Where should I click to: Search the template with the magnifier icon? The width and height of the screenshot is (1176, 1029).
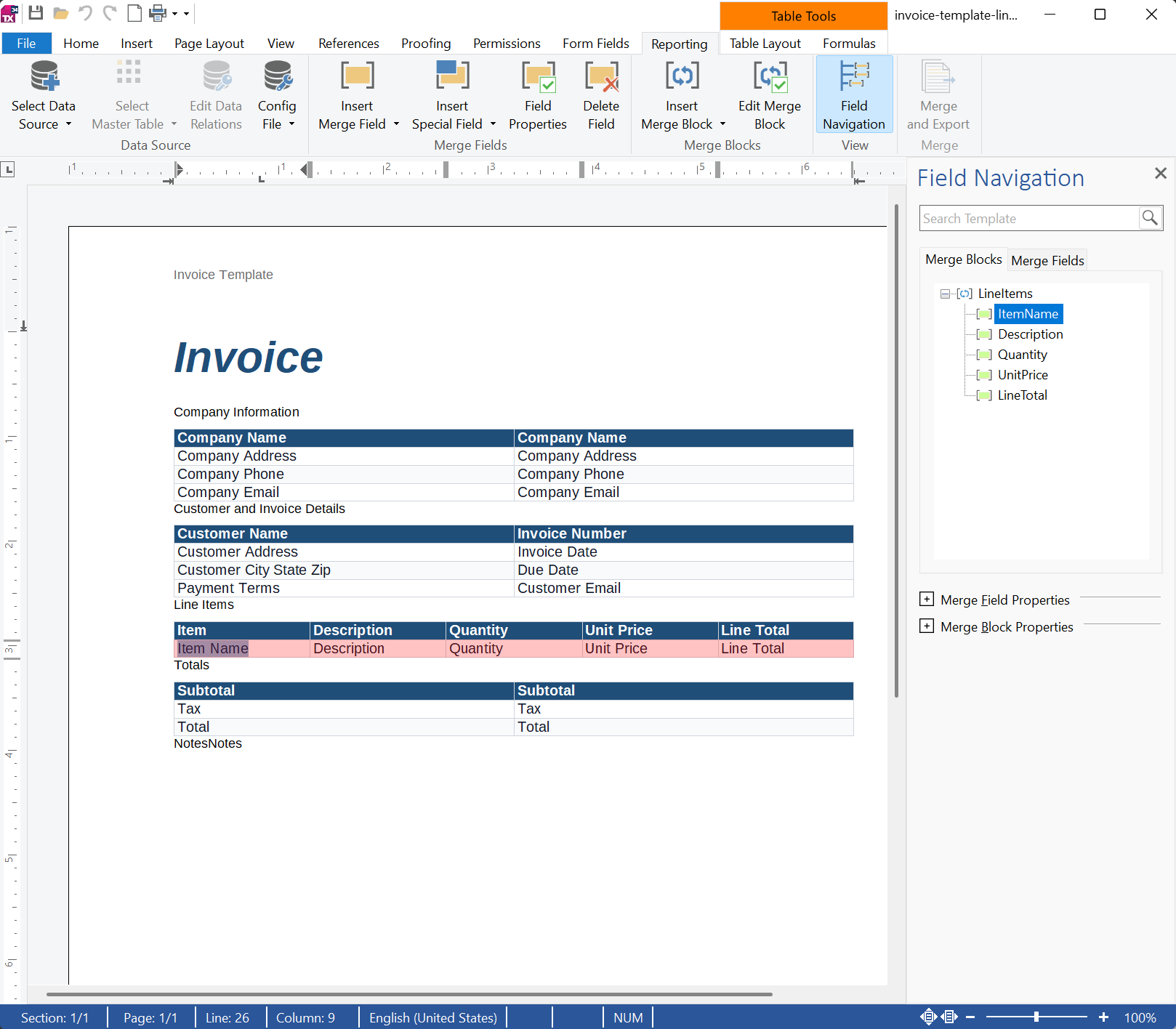coord(1150,218)
